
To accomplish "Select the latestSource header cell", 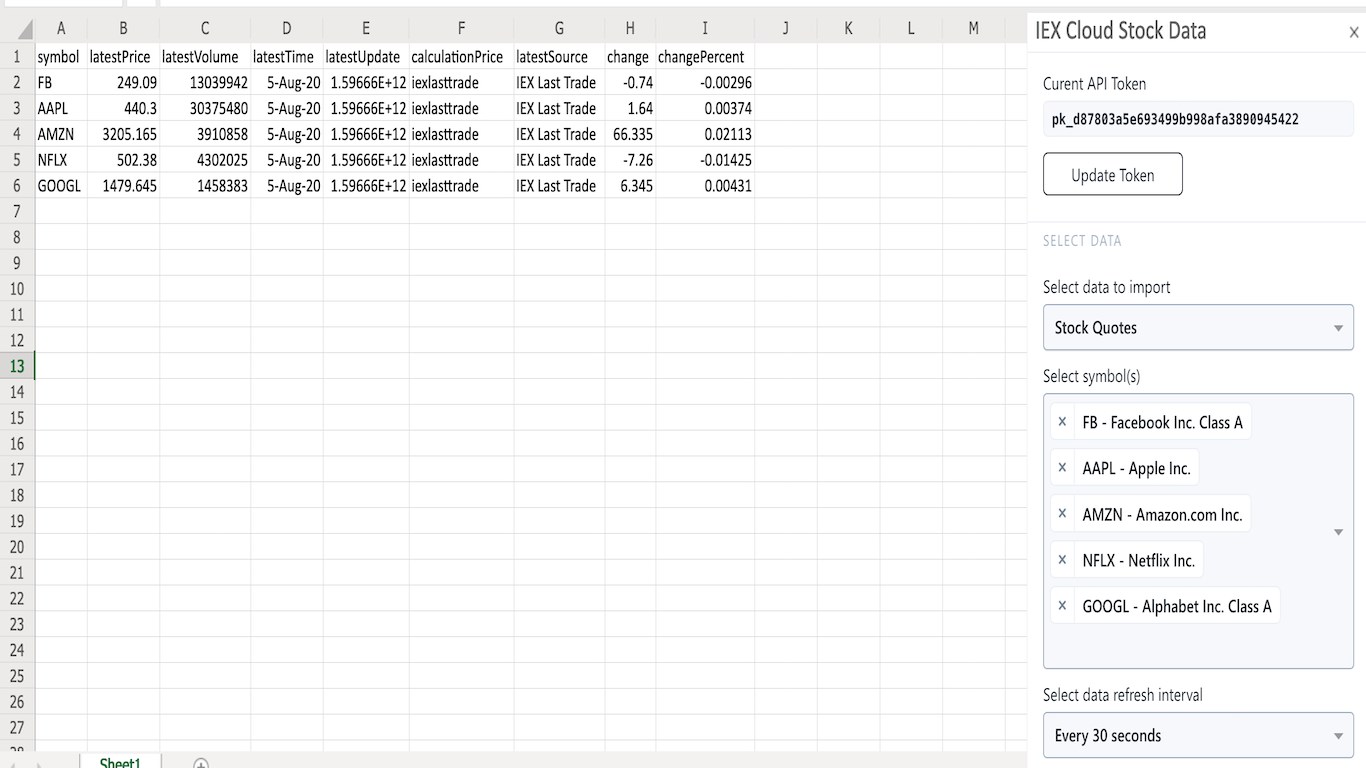I will click(559, 57).
